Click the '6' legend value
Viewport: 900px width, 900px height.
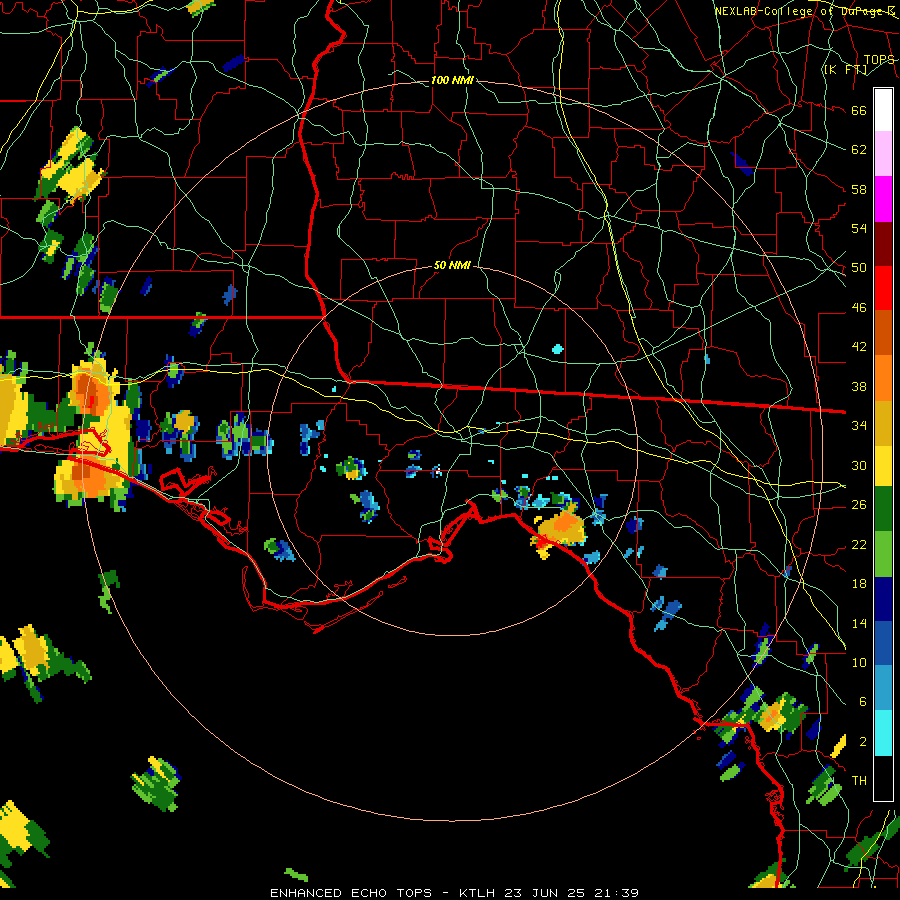point(863,701)
